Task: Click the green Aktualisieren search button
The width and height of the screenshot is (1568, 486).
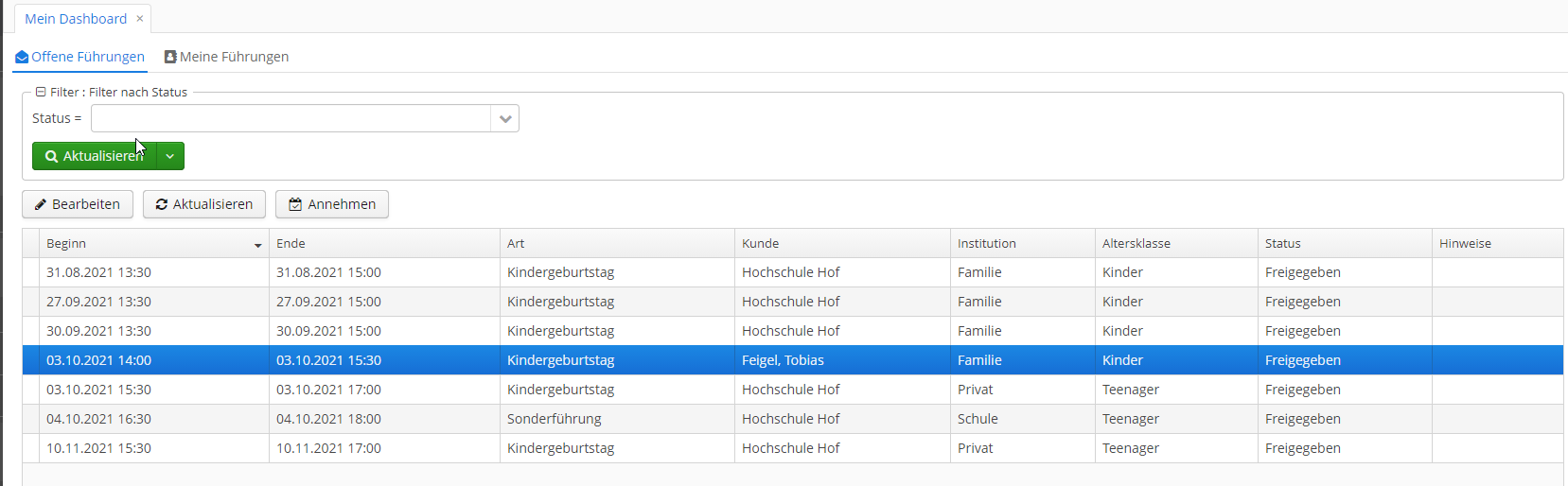Action: point(95,156)
